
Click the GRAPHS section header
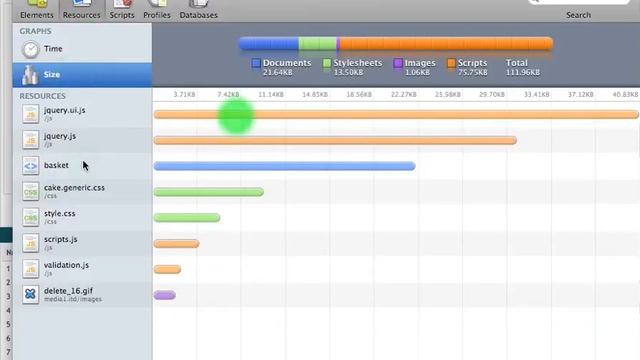(x=36, y=31)
